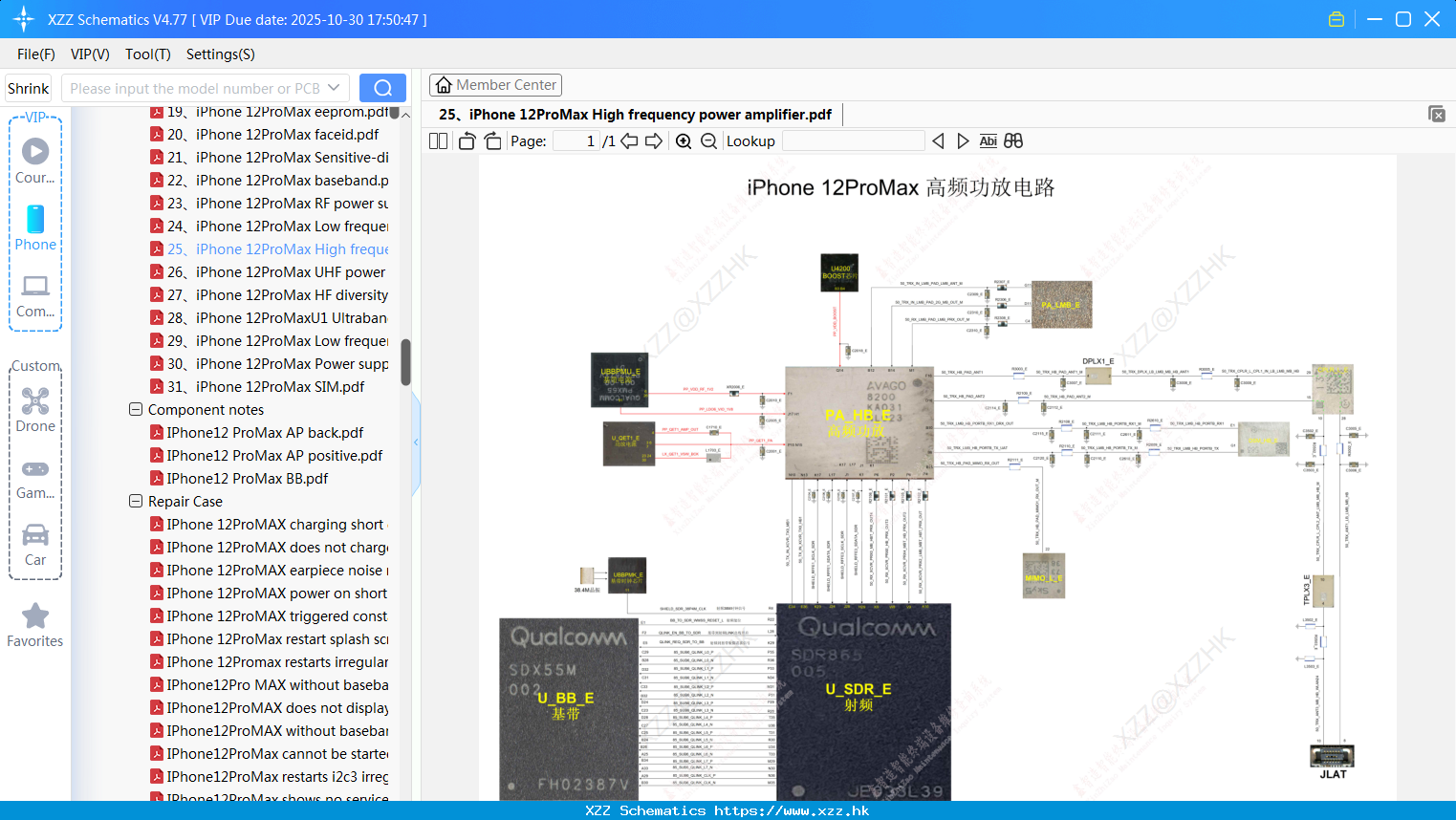
Task: Open 28 iPhone 12ProMaxU1 Ultraband file
Action: (269, 318)
